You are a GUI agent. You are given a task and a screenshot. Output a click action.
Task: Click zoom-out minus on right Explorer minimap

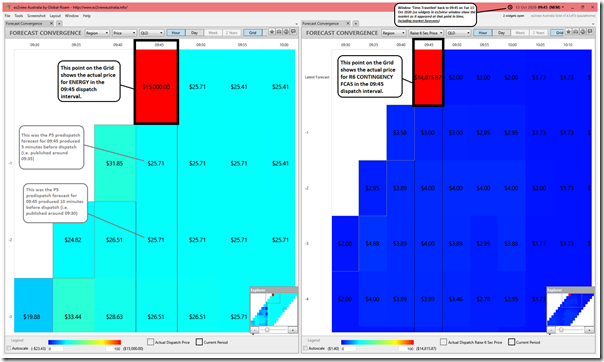[x=551, y=330]
